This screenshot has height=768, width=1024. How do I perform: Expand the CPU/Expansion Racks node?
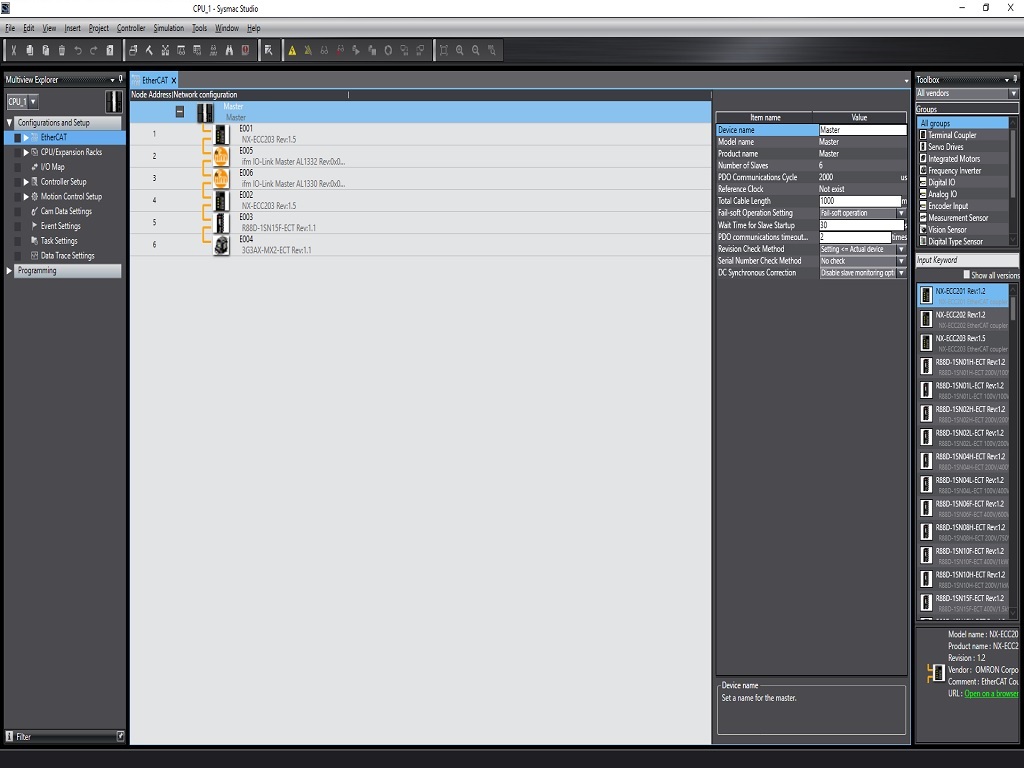coord(26,152)
